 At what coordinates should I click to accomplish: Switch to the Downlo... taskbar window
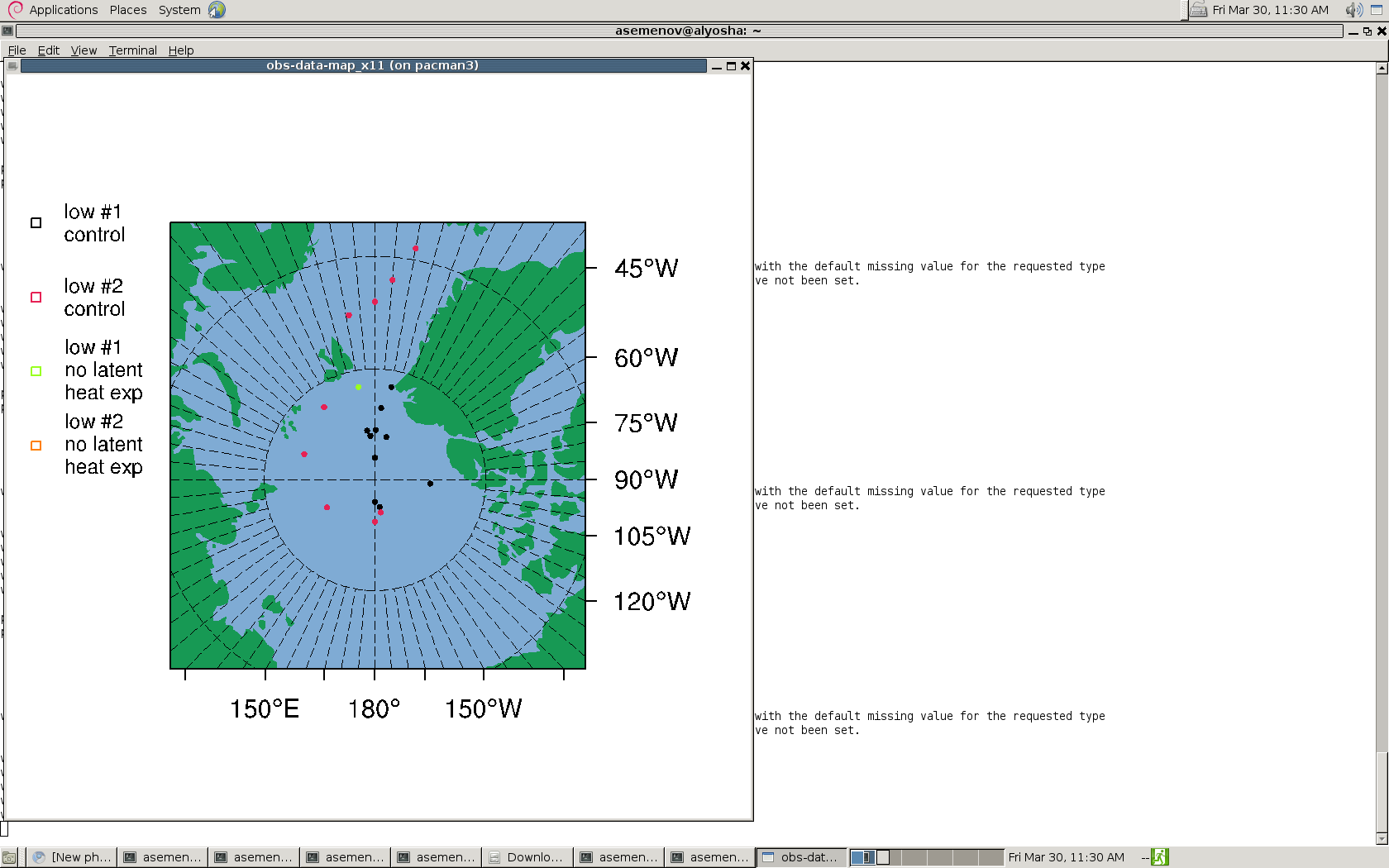(x=527, y=857)
